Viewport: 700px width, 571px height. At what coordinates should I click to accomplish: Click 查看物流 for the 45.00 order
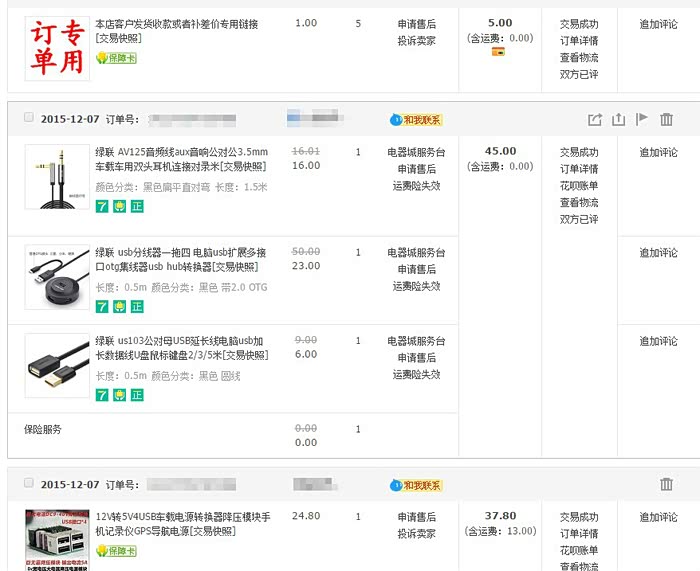(579, 202)
